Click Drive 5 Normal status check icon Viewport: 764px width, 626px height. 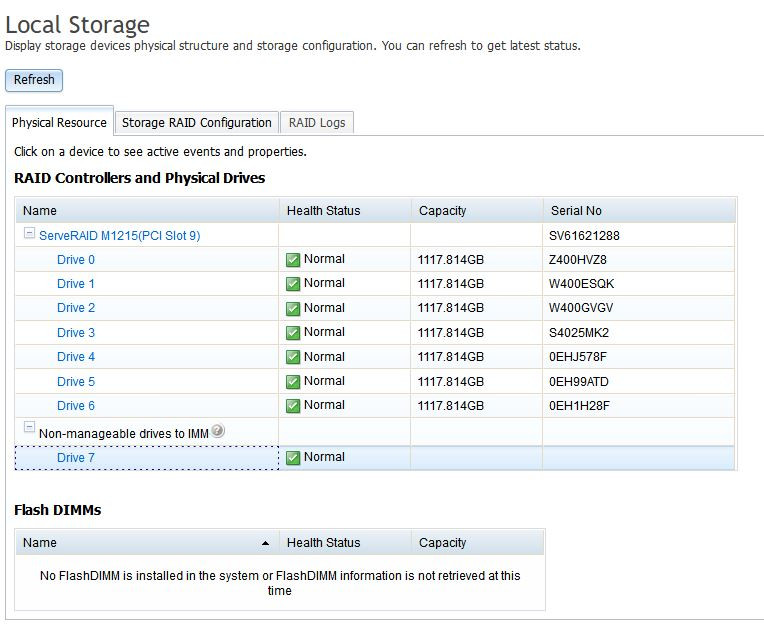click(293, 382)
